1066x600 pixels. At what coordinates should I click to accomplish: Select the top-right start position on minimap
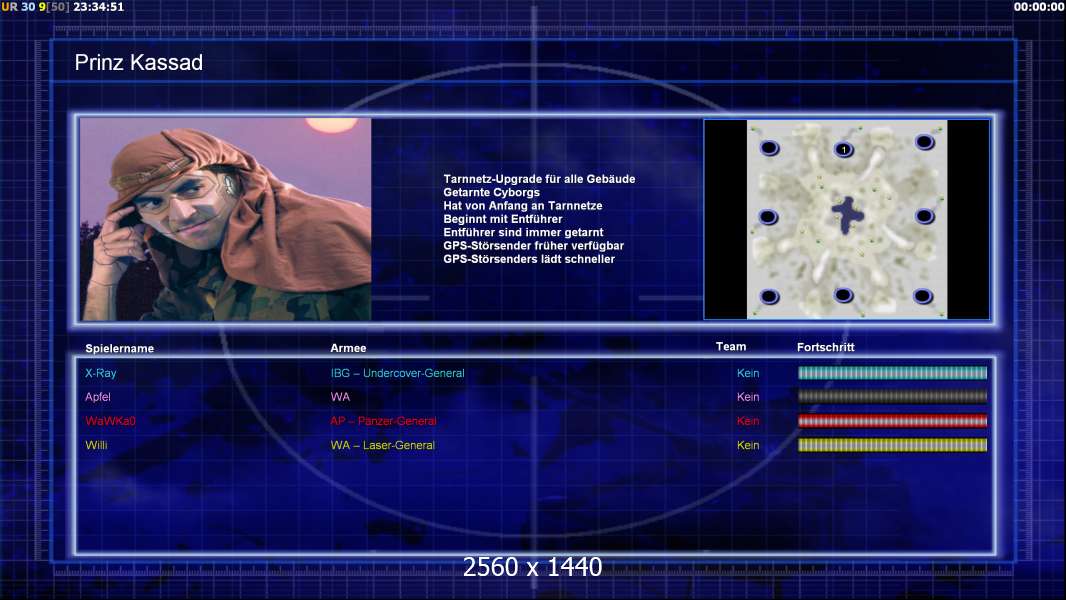[922, 143]
